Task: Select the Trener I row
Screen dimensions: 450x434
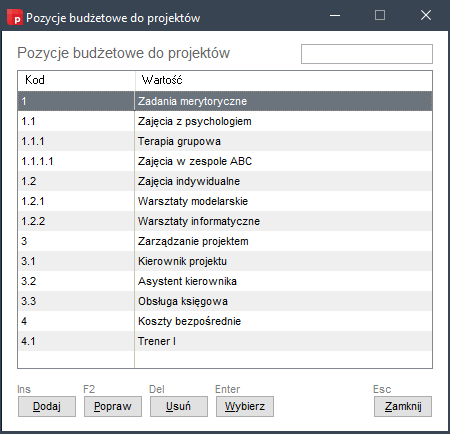Action: [x=225, y=341]
